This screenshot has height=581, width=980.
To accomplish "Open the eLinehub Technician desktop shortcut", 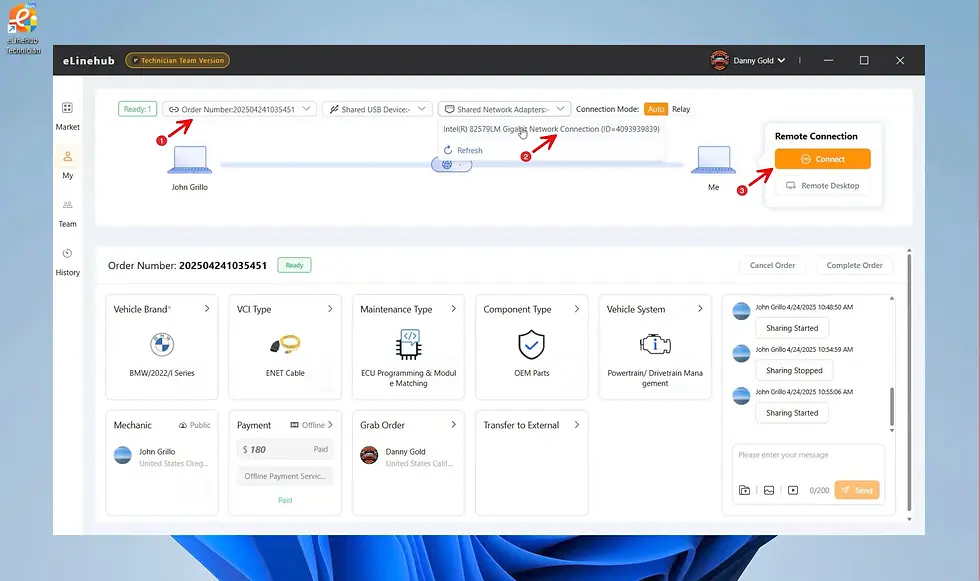I will (x=22, y=28).
